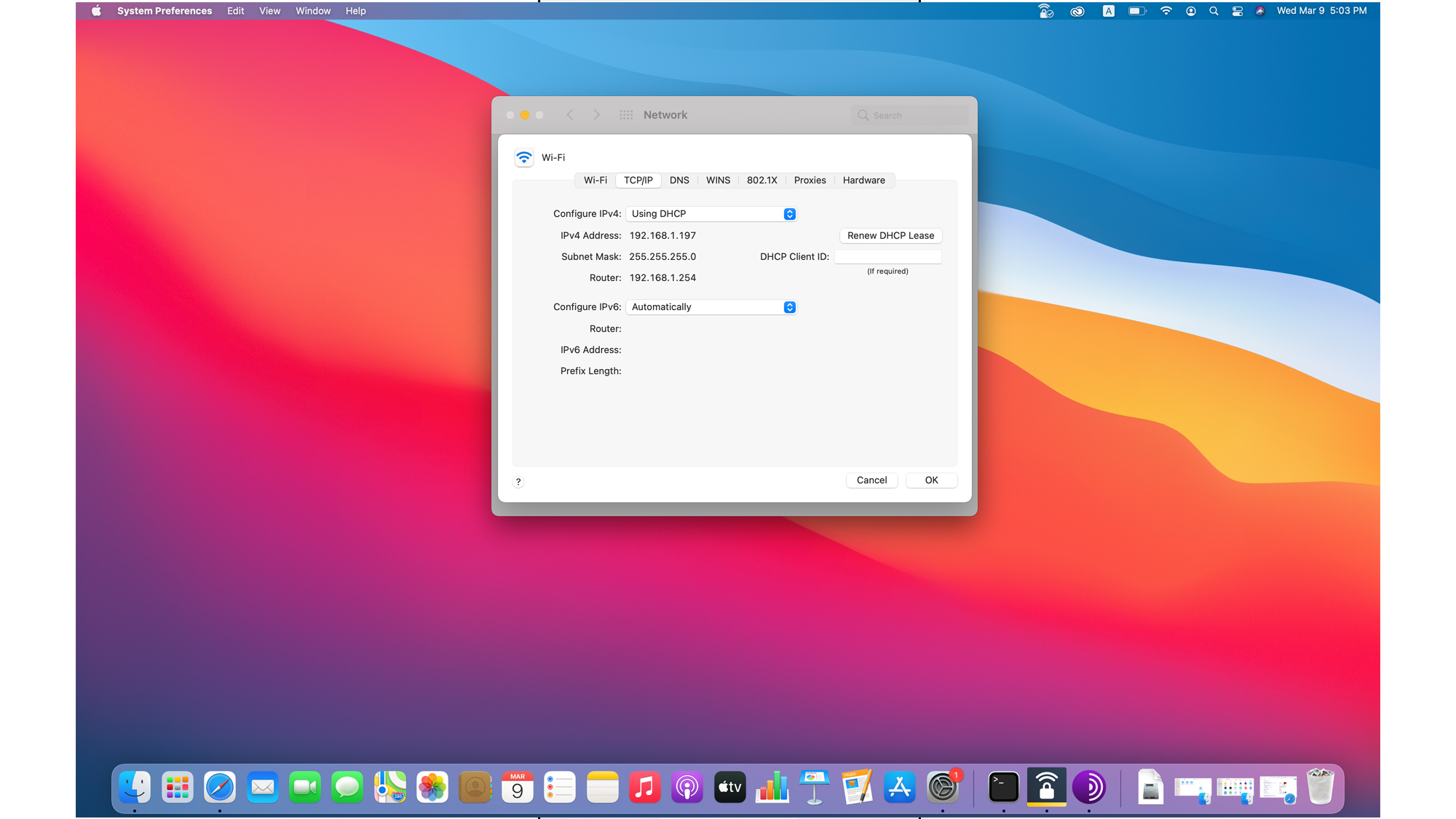Open Mail app from dock
The image size is (1456, 819).
tap(262, 788)
